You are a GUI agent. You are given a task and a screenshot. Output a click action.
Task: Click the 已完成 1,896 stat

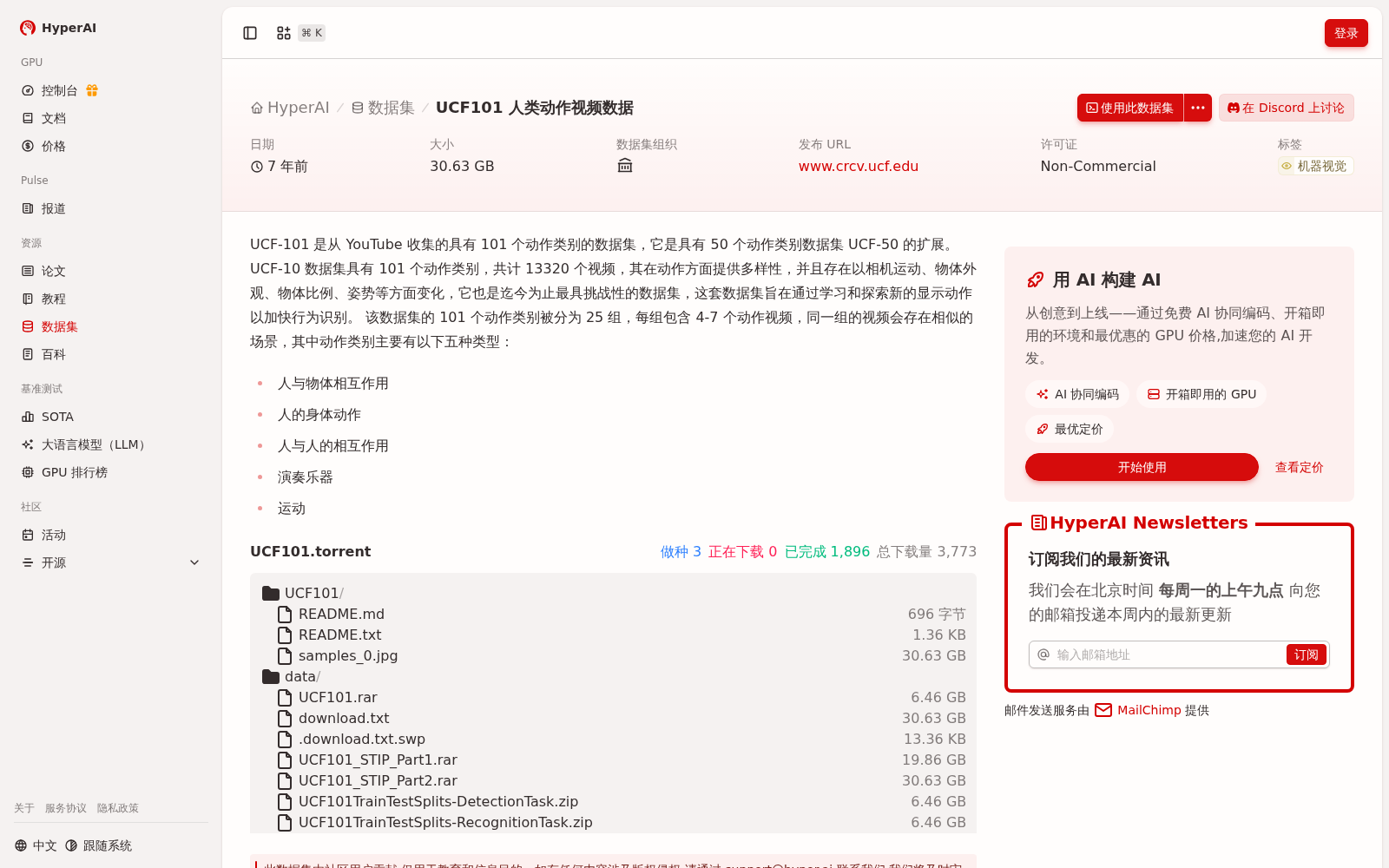826,551
